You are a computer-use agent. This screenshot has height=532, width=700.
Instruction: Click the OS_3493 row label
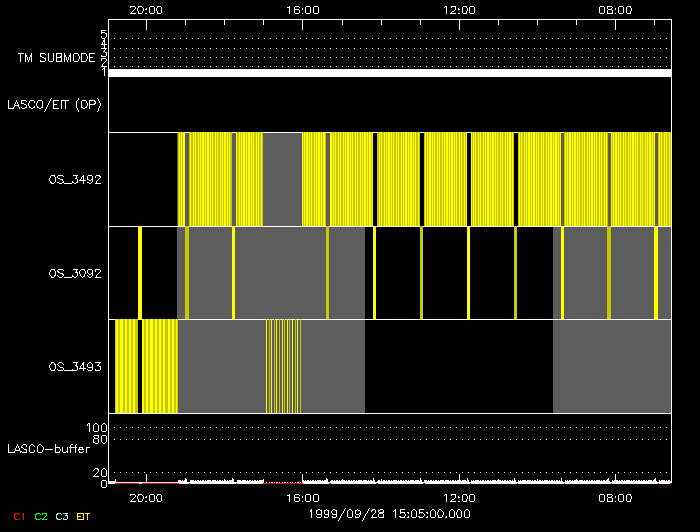(75, 367)
